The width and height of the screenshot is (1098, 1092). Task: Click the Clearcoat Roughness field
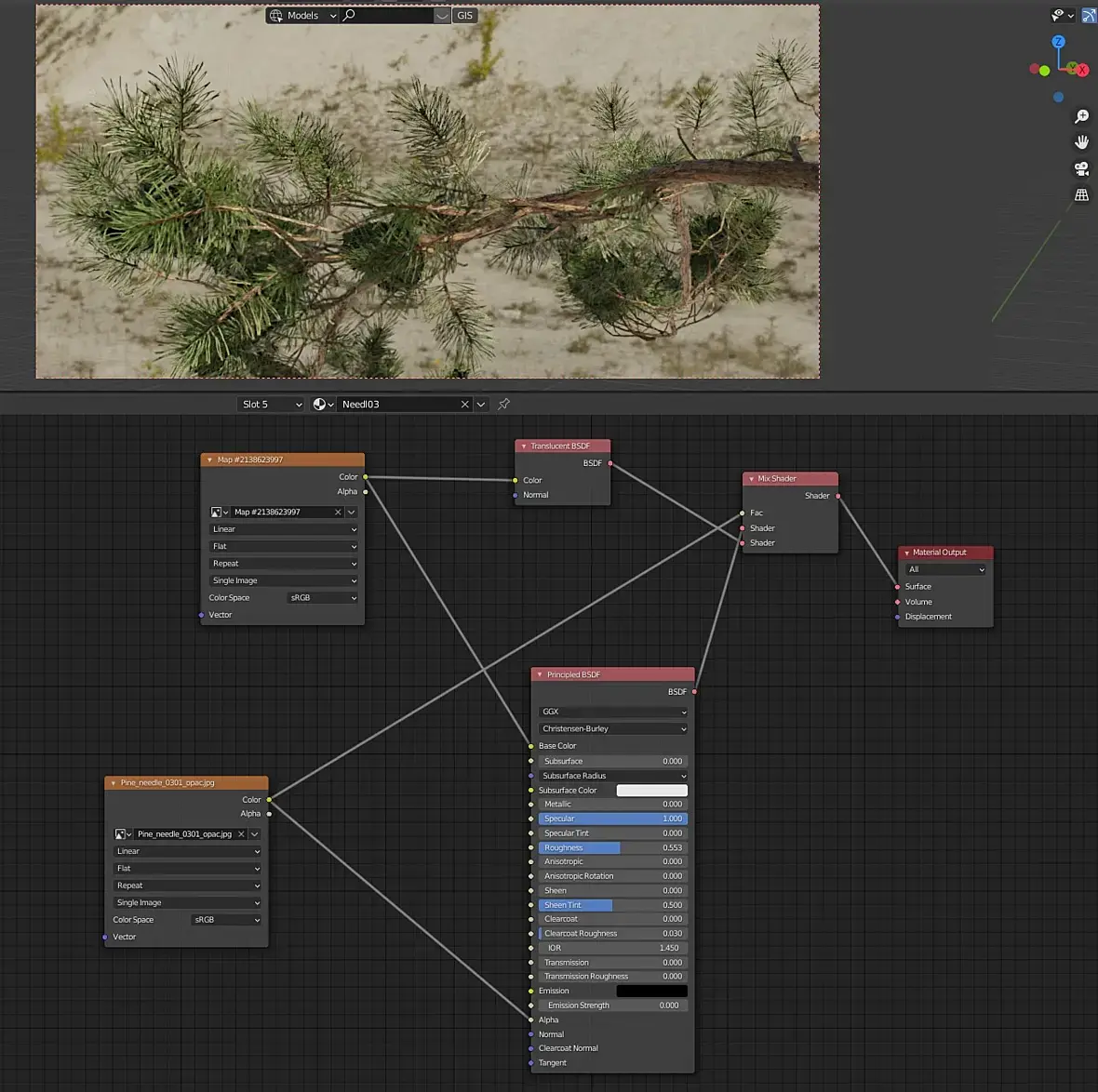(612, 934)
